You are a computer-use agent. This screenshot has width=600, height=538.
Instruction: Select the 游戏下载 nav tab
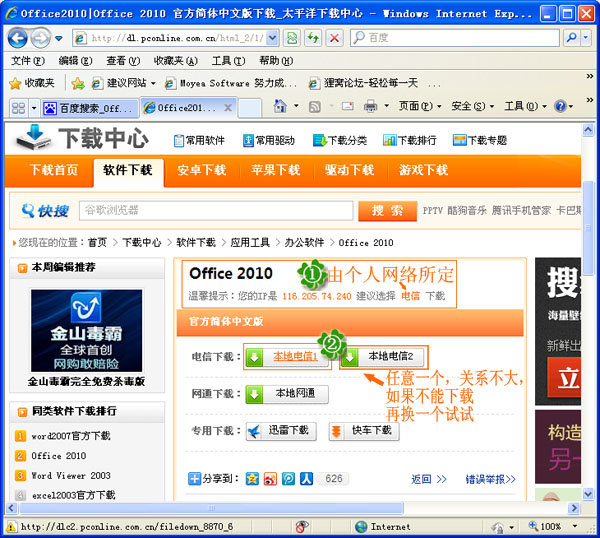(x=424, y=170)
